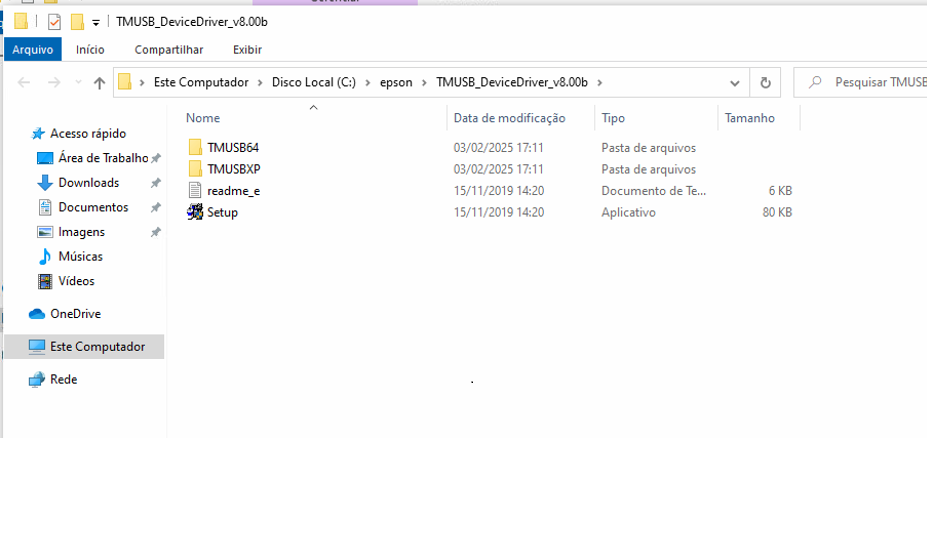Select the TMUSBXP folder icon

(195, 168)
